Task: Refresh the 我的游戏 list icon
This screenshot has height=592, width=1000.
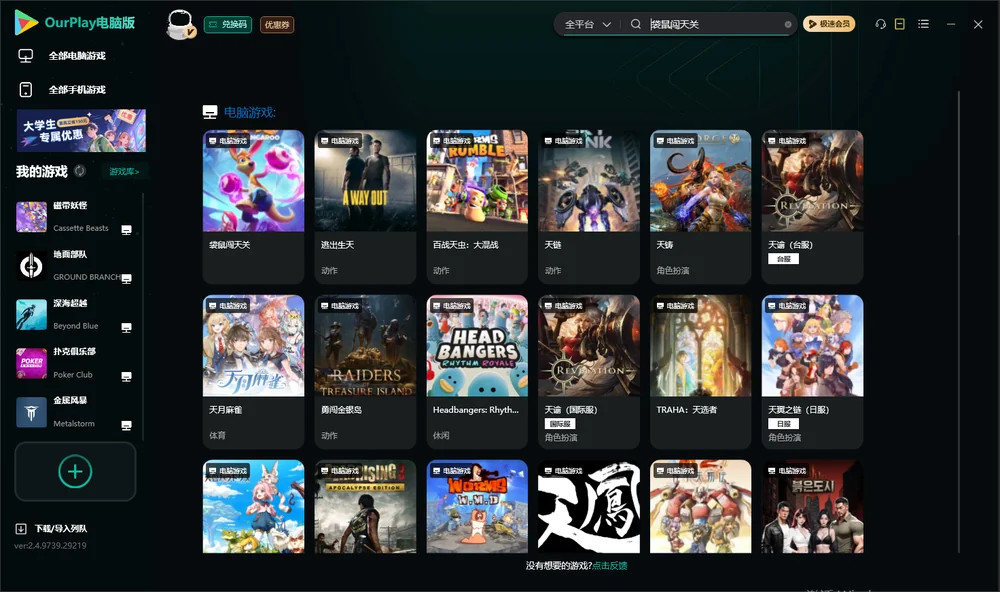Action: (80, 171)
